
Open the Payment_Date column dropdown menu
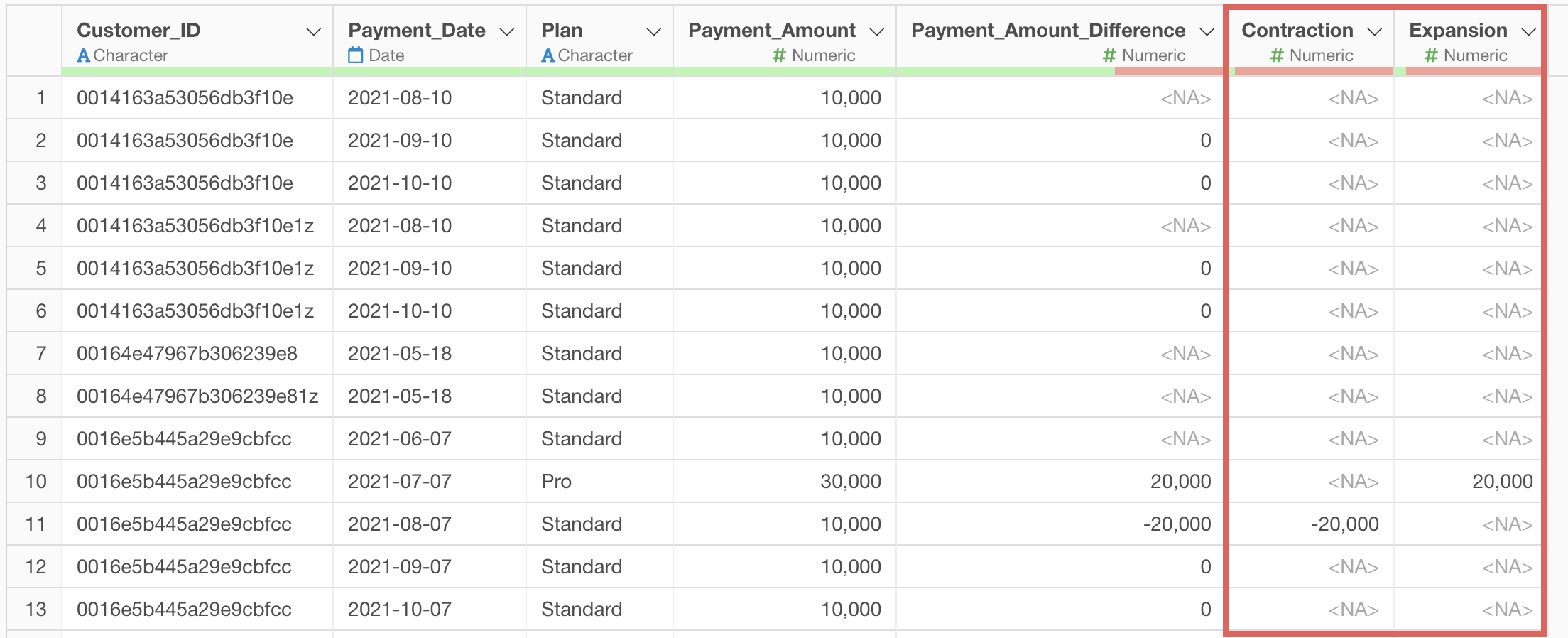[x=507, y=32]
